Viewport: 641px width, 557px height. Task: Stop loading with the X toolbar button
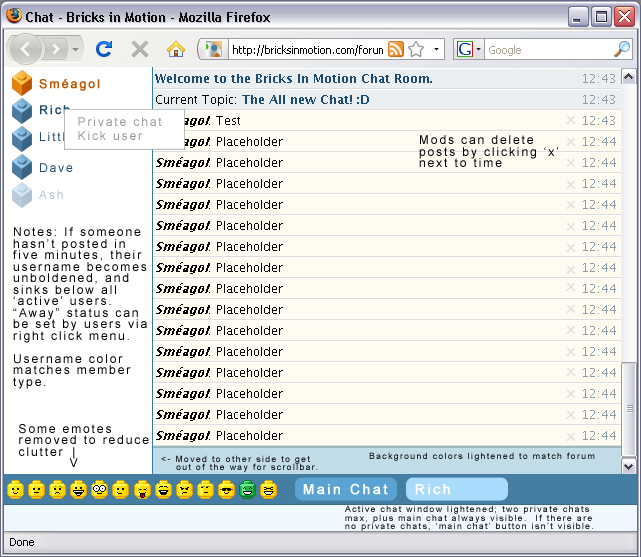[140, 49]
